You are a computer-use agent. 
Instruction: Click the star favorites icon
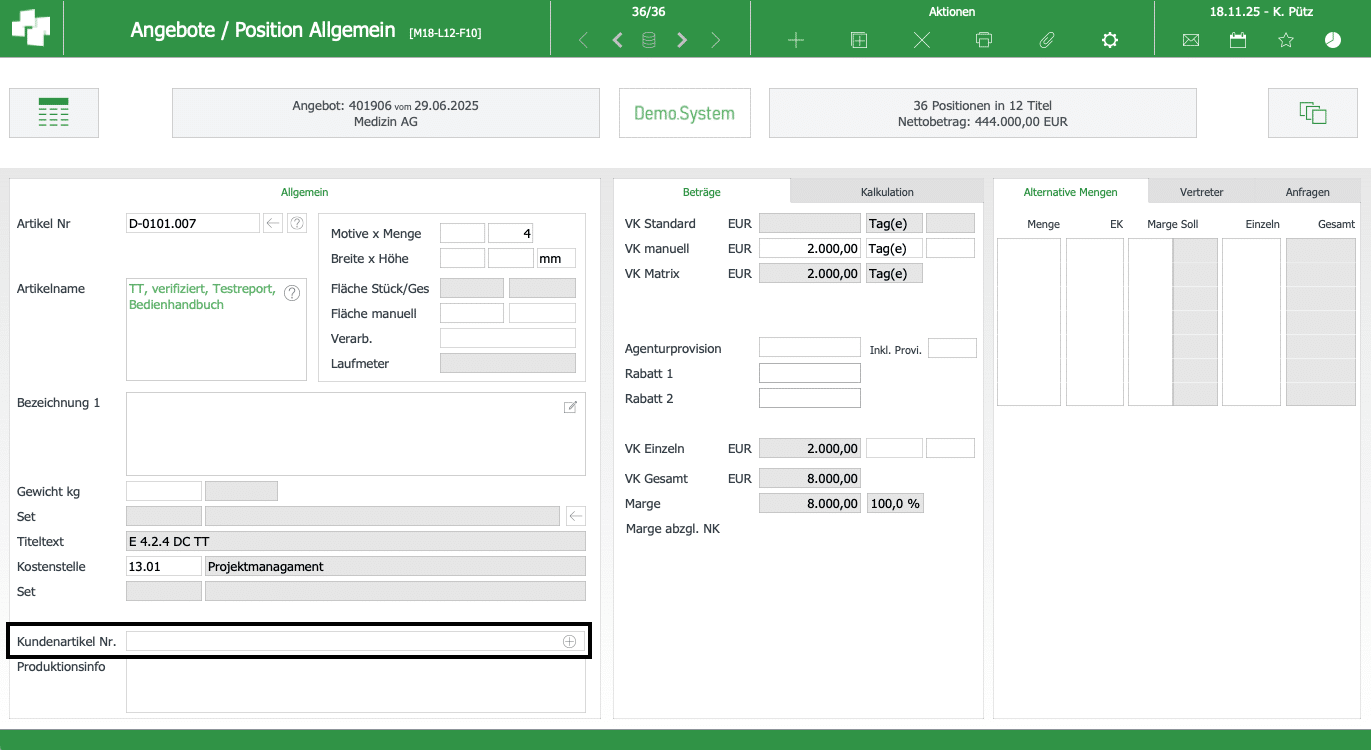tap(1286, 41)
